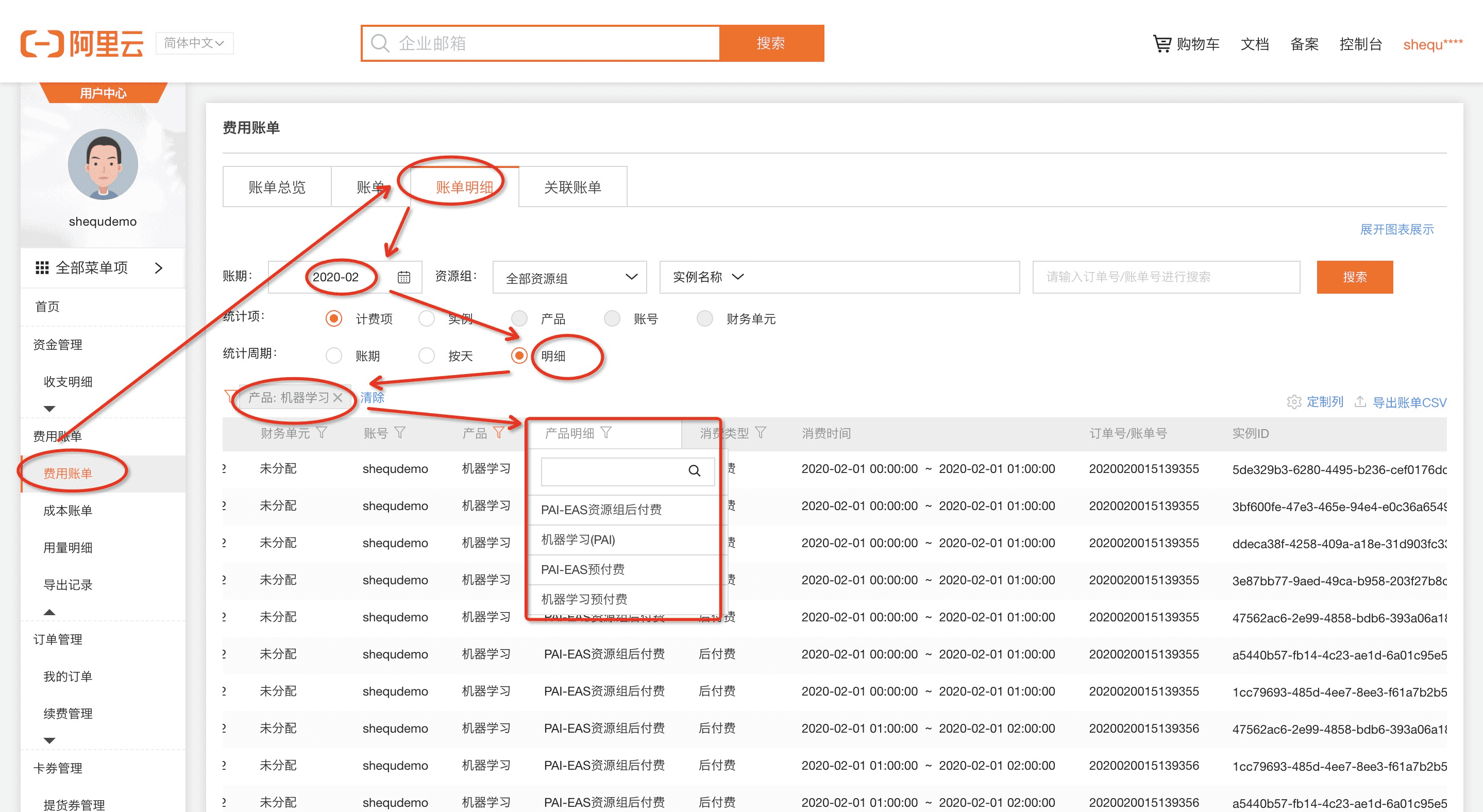Open the 简体中文 language dropdown
Image resolution: width=1483 pixels, height=812 pixels.
pos(195,43)
